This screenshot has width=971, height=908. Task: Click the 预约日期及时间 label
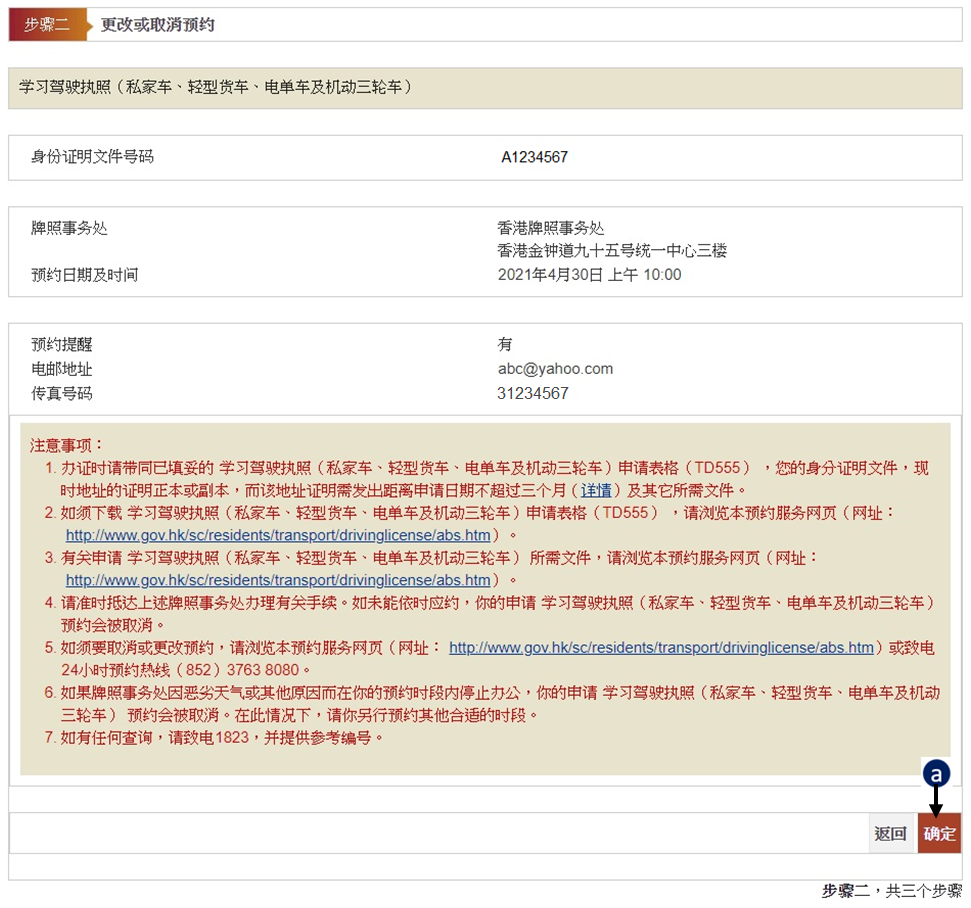[85, 275]
